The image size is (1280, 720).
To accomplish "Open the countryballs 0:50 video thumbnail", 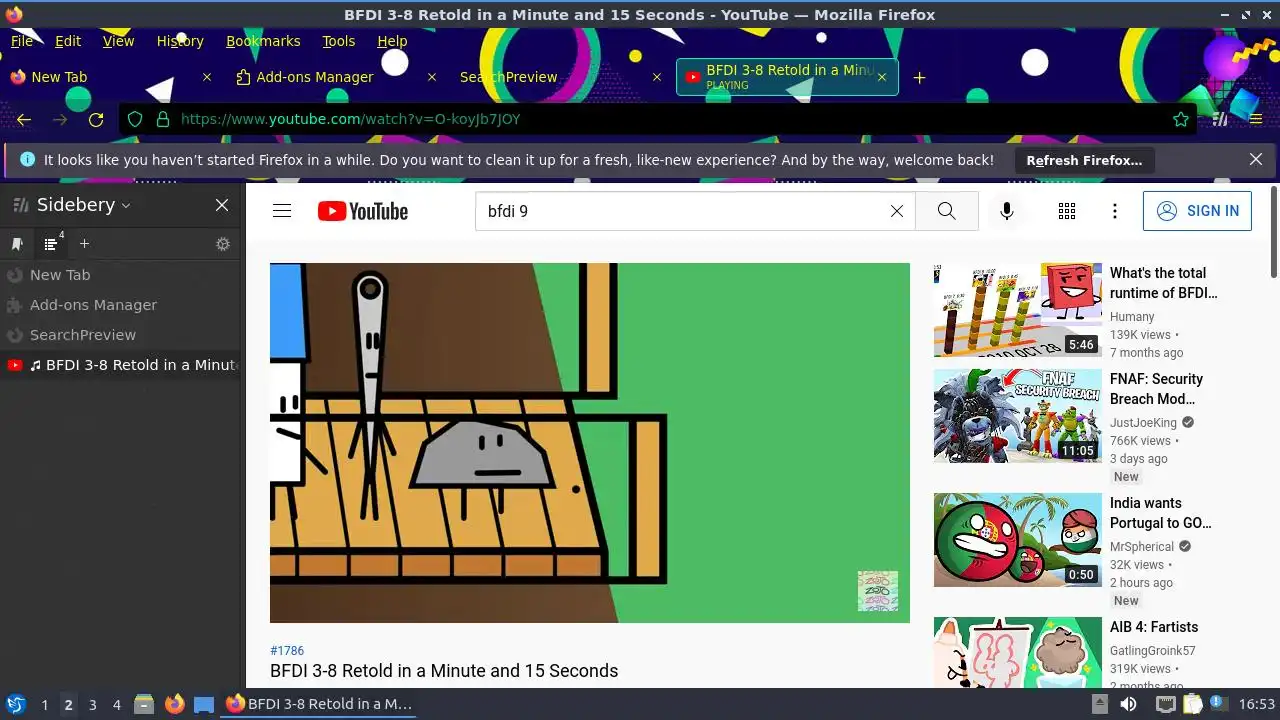I will pos(1018,540).
